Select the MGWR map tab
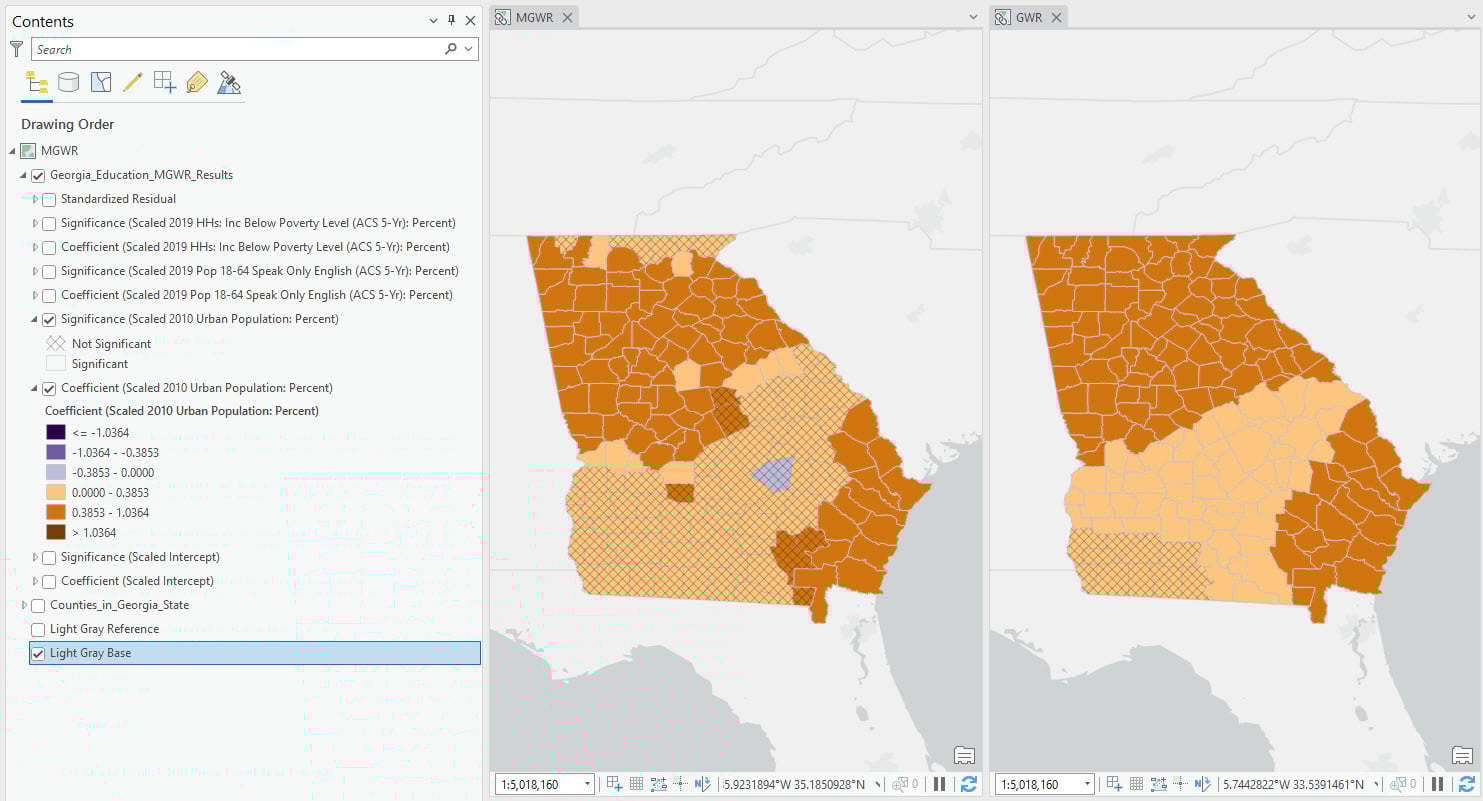The width and height of the screenshot is (1483, 801). (532, 16)
